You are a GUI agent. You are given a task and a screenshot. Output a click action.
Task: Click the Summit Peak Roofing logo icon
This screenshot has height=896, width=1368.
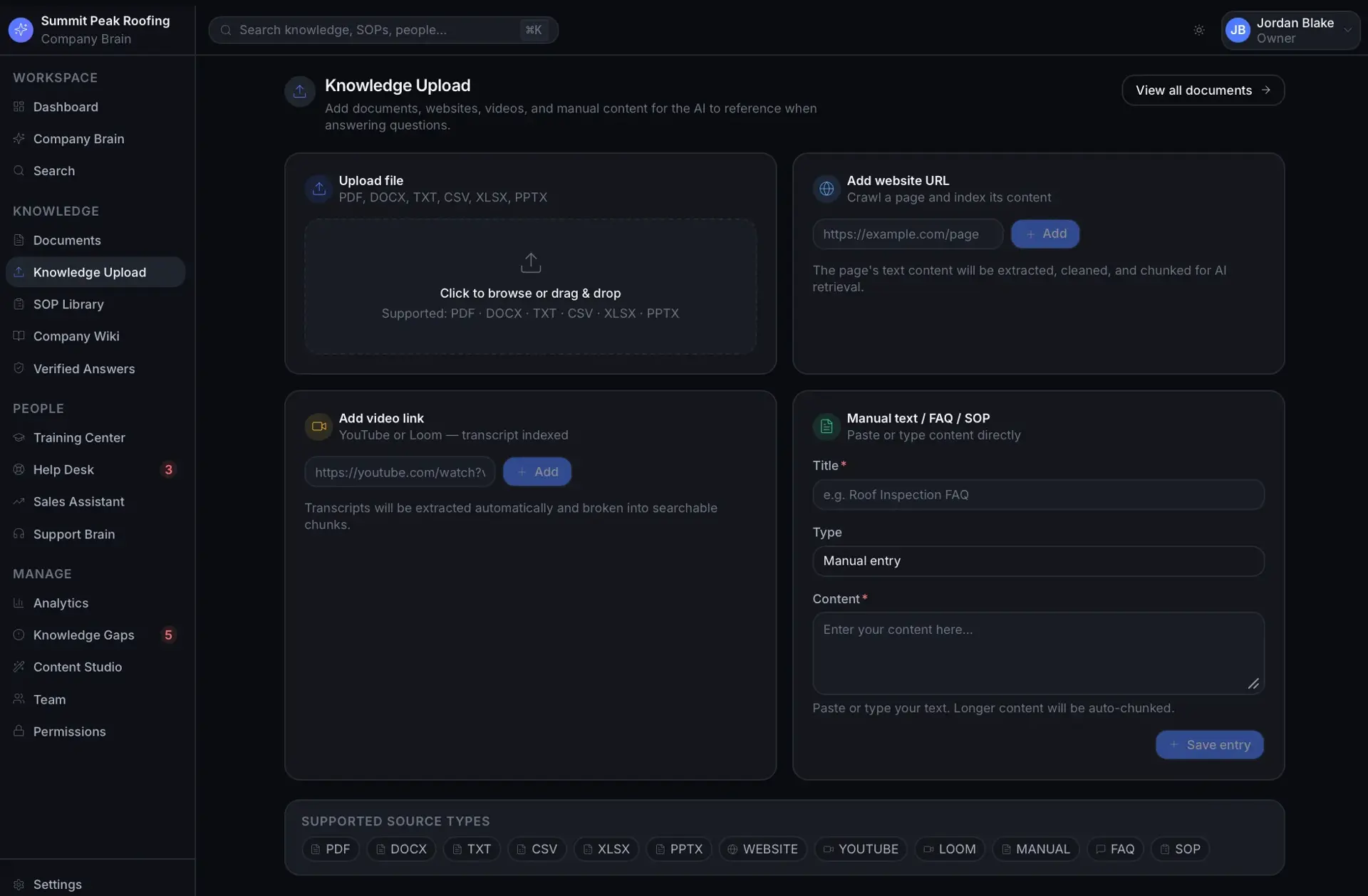21,30
